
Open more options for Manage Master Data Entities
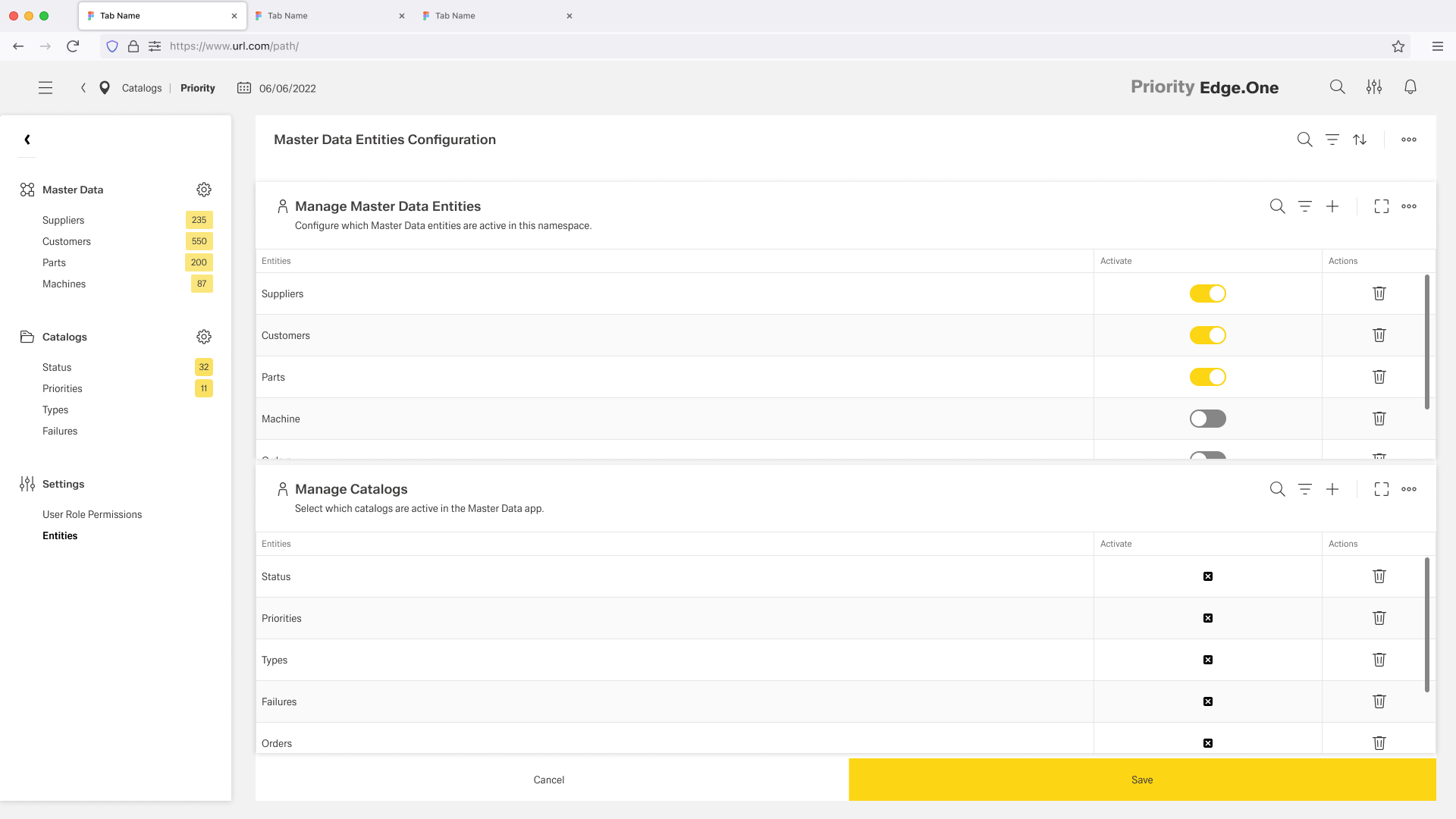[1409, 206]
